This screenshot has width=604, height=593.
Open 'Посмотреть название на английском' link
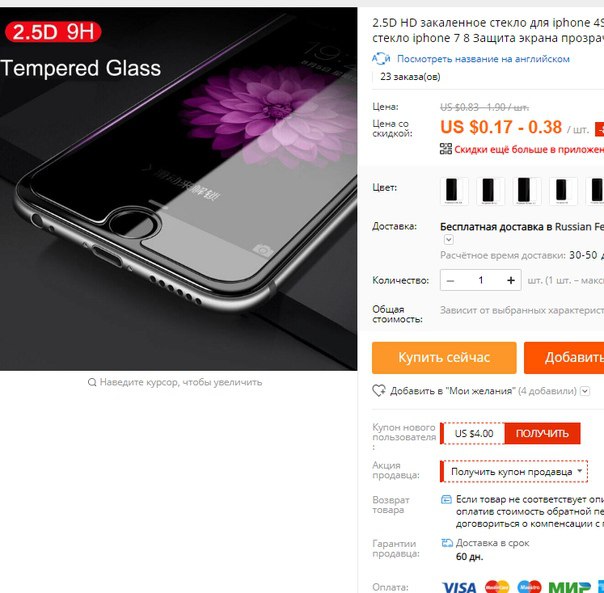(x=483, y=59)
